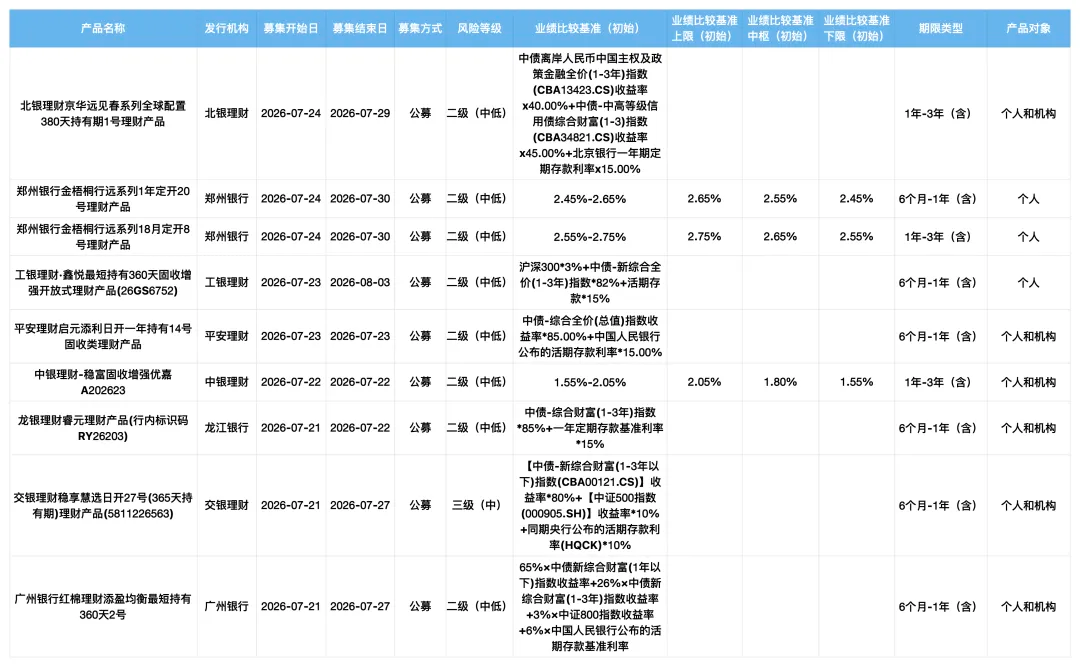This screenshot has width=1080, height=667.
Task: Click upper limit 2.05%
Action: 705,382
